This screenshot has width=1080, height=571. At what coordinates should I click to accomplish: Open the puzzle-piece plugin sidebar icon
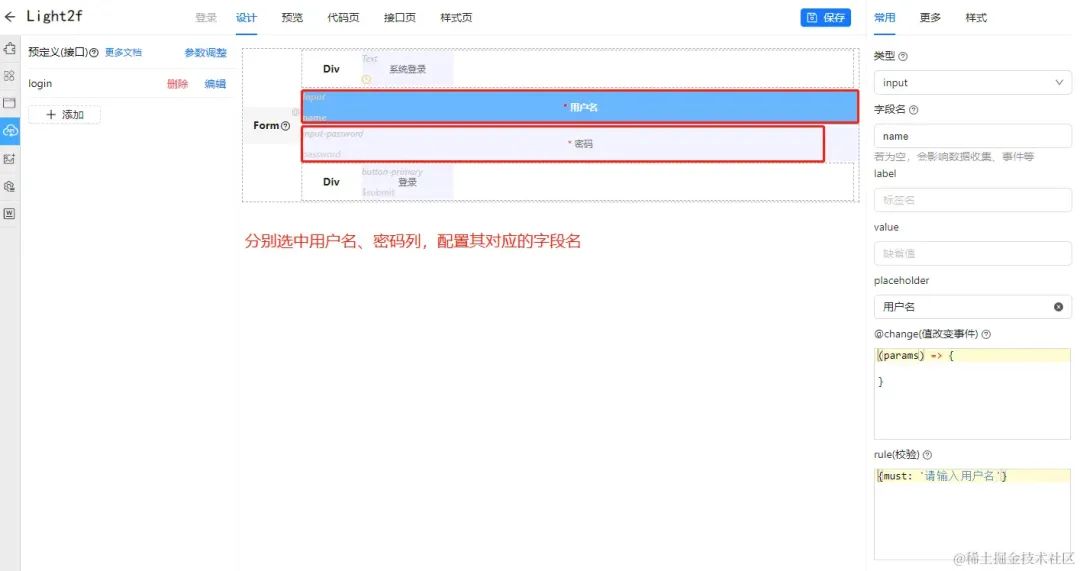tap(10, 49)
